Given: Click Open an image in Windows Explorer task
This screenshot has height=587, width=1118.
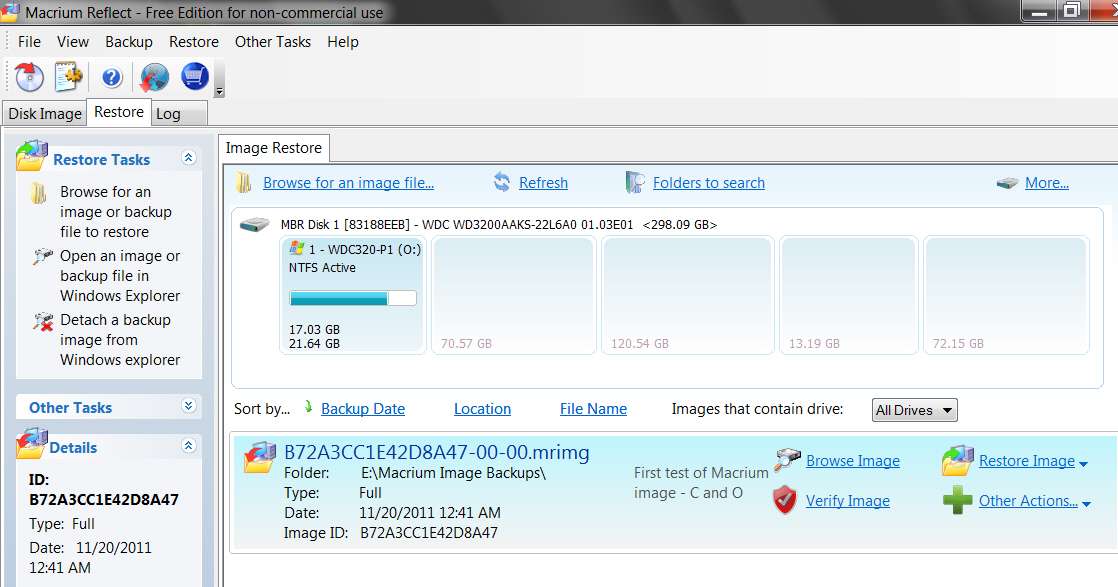Looking at the screenshot, I should coord(120,275).
